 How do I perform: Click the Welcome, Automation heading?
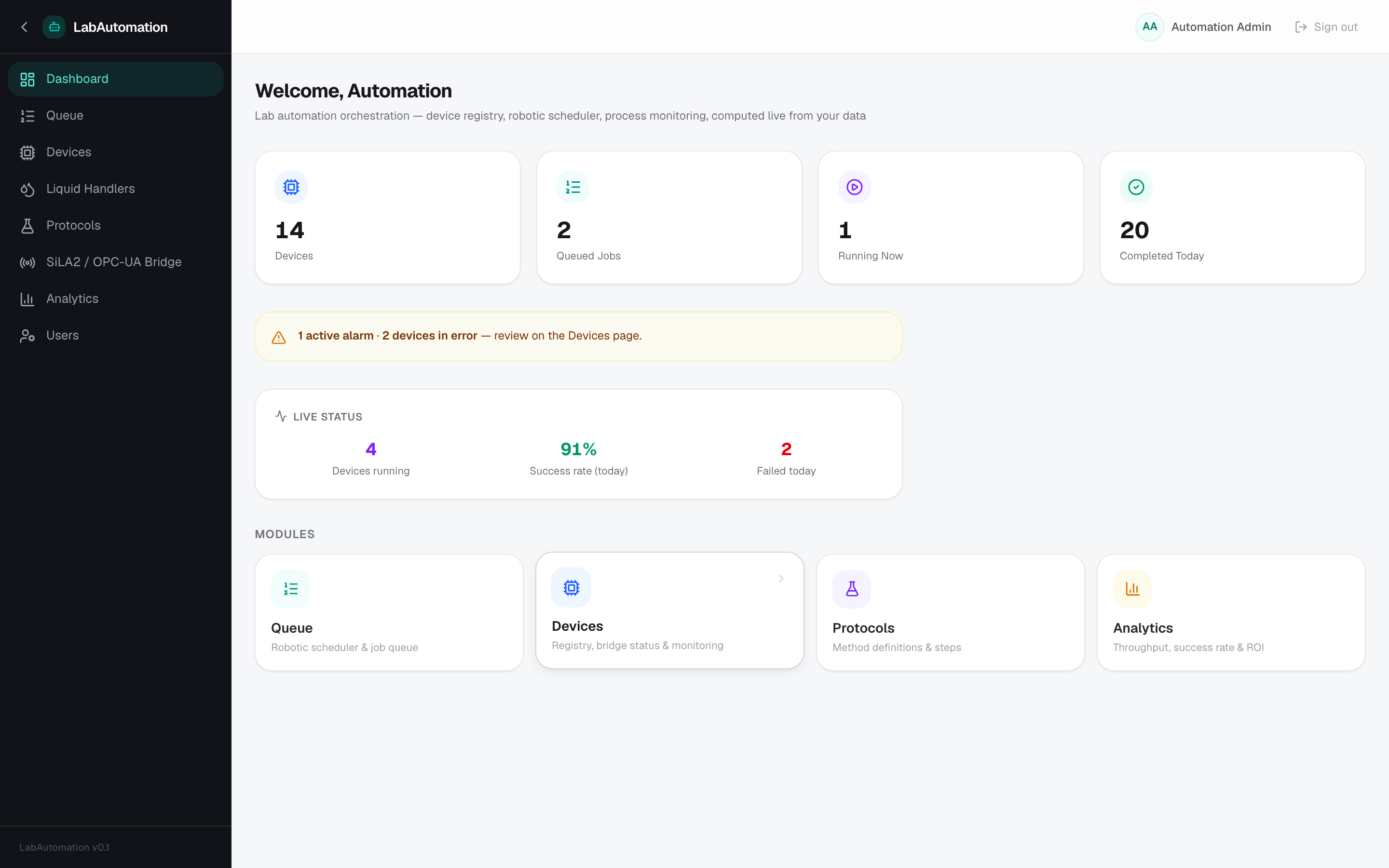pyautogui.click(x=354, y=91)
